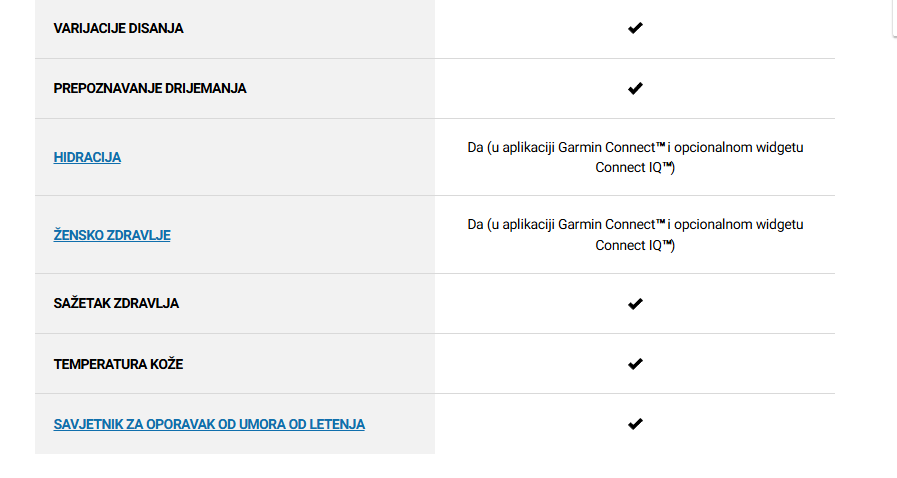Click Garmin Connect™ text in Hidracija row

(612, 148)
